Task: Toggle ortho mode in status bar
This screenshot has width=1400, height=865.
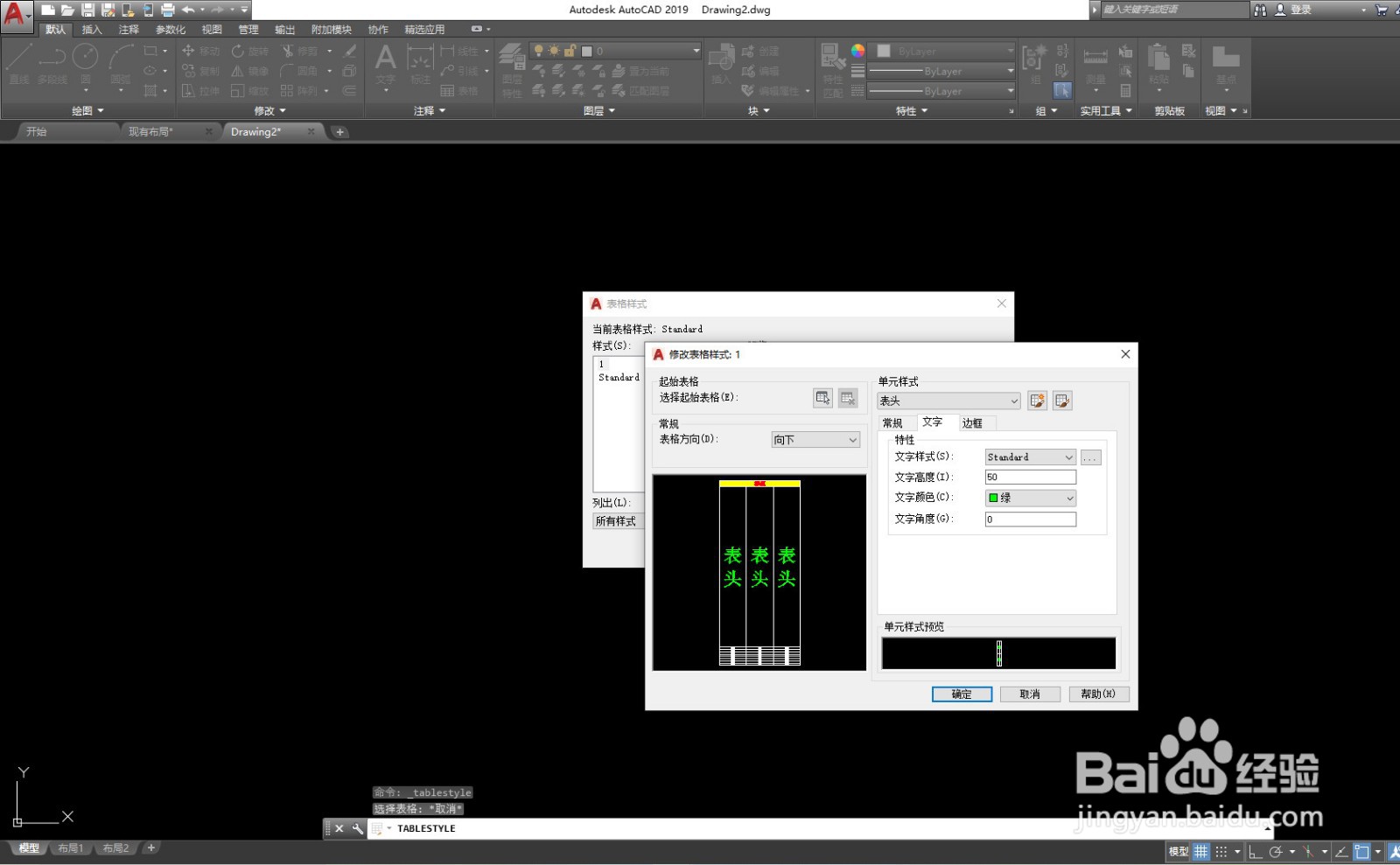Action: [1255, 851]
